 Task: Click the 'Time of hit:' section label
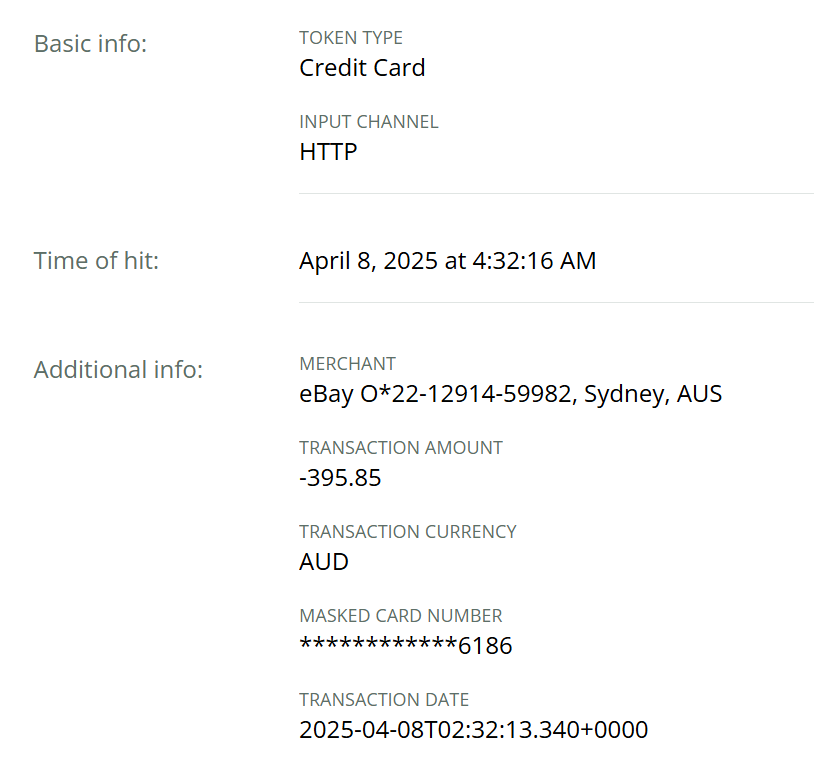[96, 261]
